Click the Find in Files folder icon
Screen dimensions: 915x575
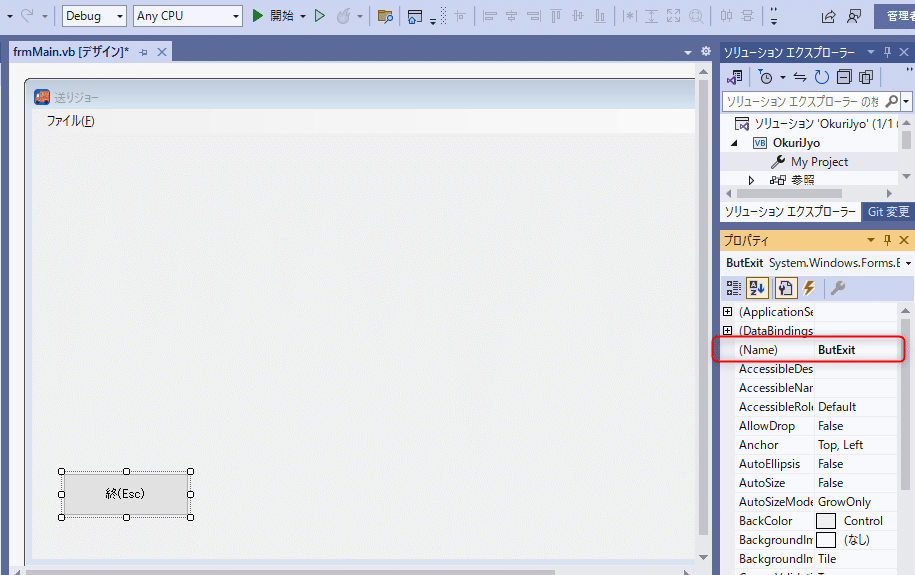385,16
